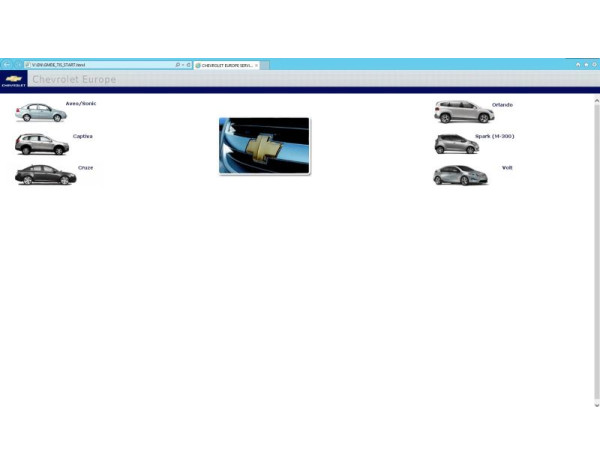Click the Captiva SUV image
This screenshot has width=600, height=466.
click(41, 144)
